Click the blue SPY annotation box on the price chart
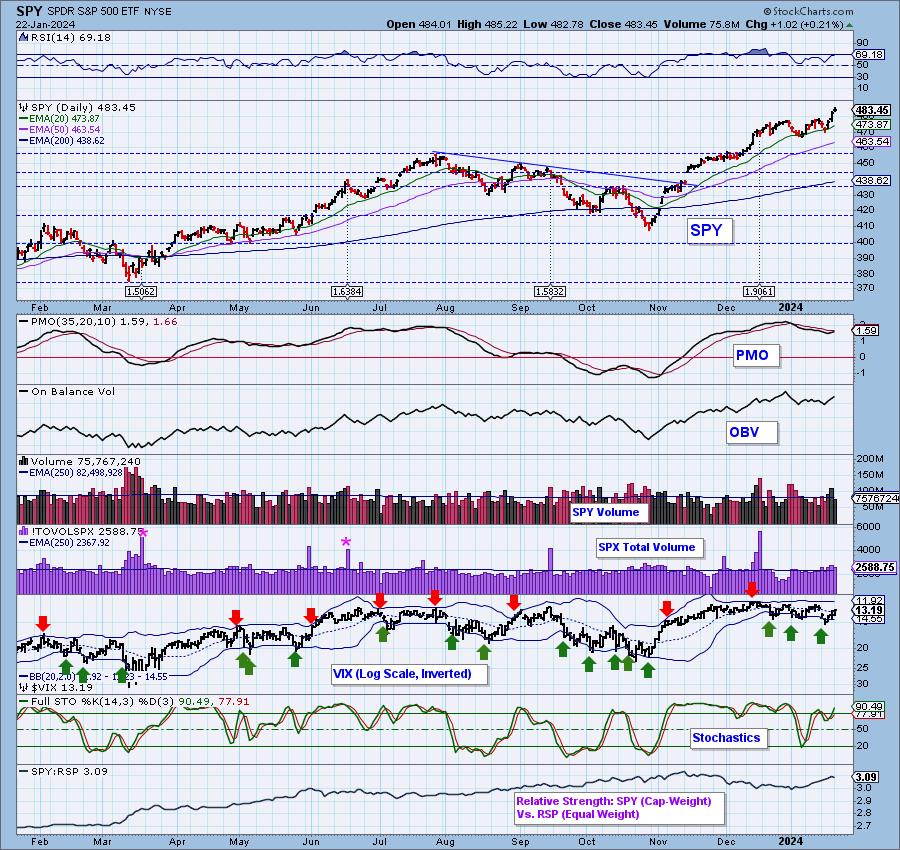Viewport: 900px width, 850px height. pyautogui.click(x=709, y=231)
